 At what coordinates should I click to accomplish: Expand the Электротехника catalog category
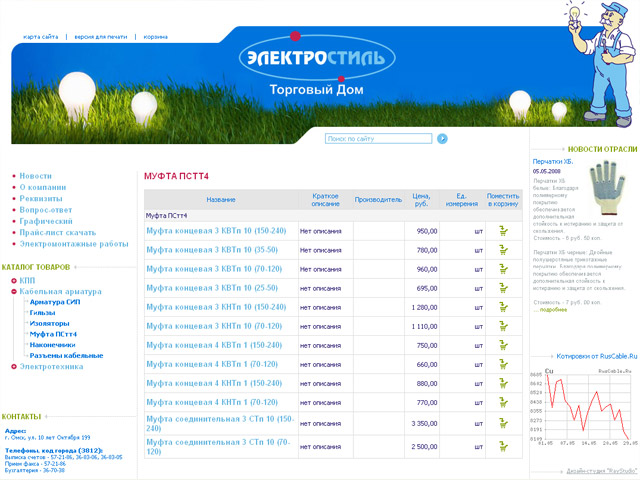click(x=12, y=367)
